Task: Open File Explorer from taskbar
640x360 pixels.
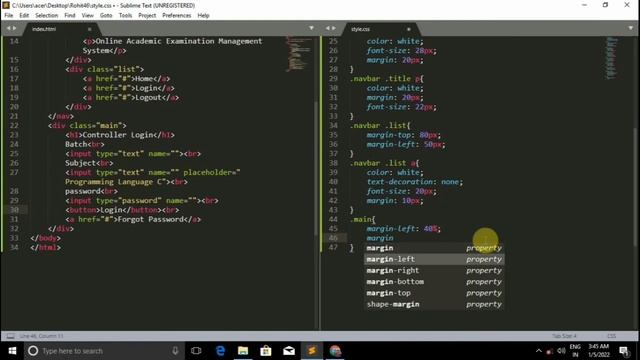Action: (243, 351)
